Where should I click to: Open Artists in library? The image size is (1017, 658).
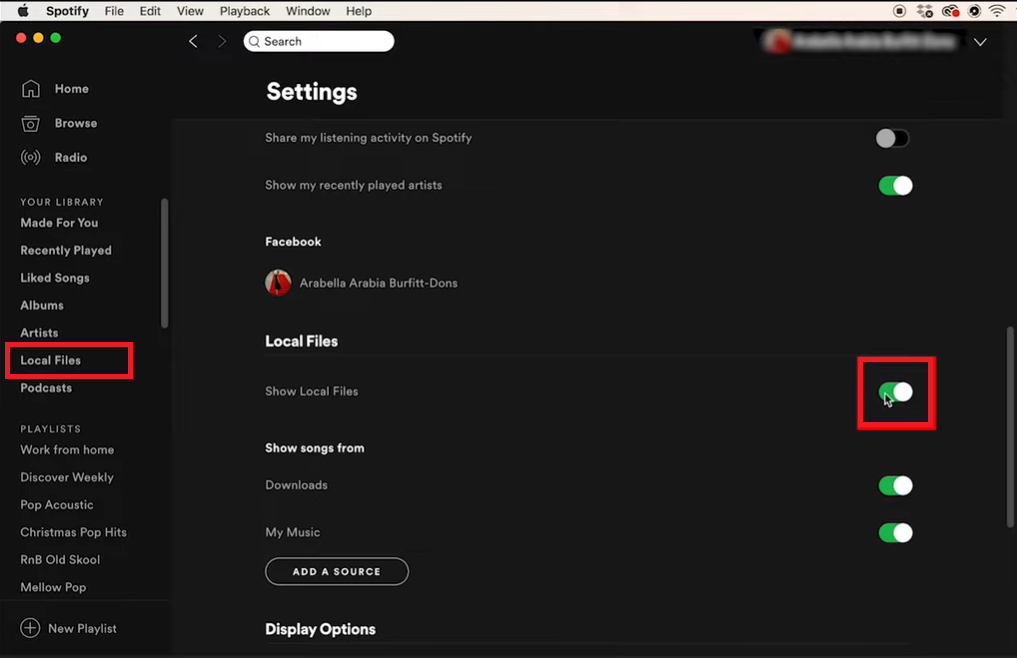click(x=40, y=333)
